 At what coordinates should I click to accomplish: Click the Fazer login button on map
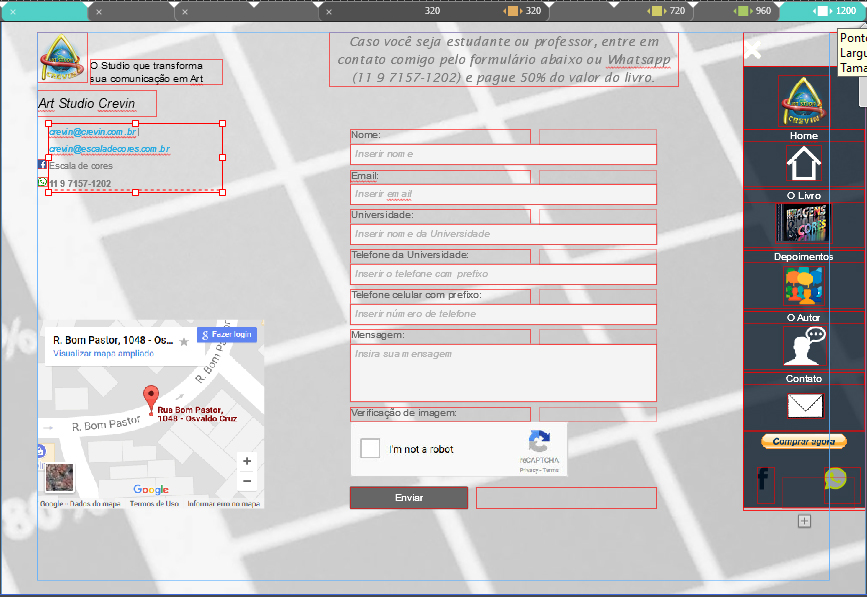tap(227, 334)
